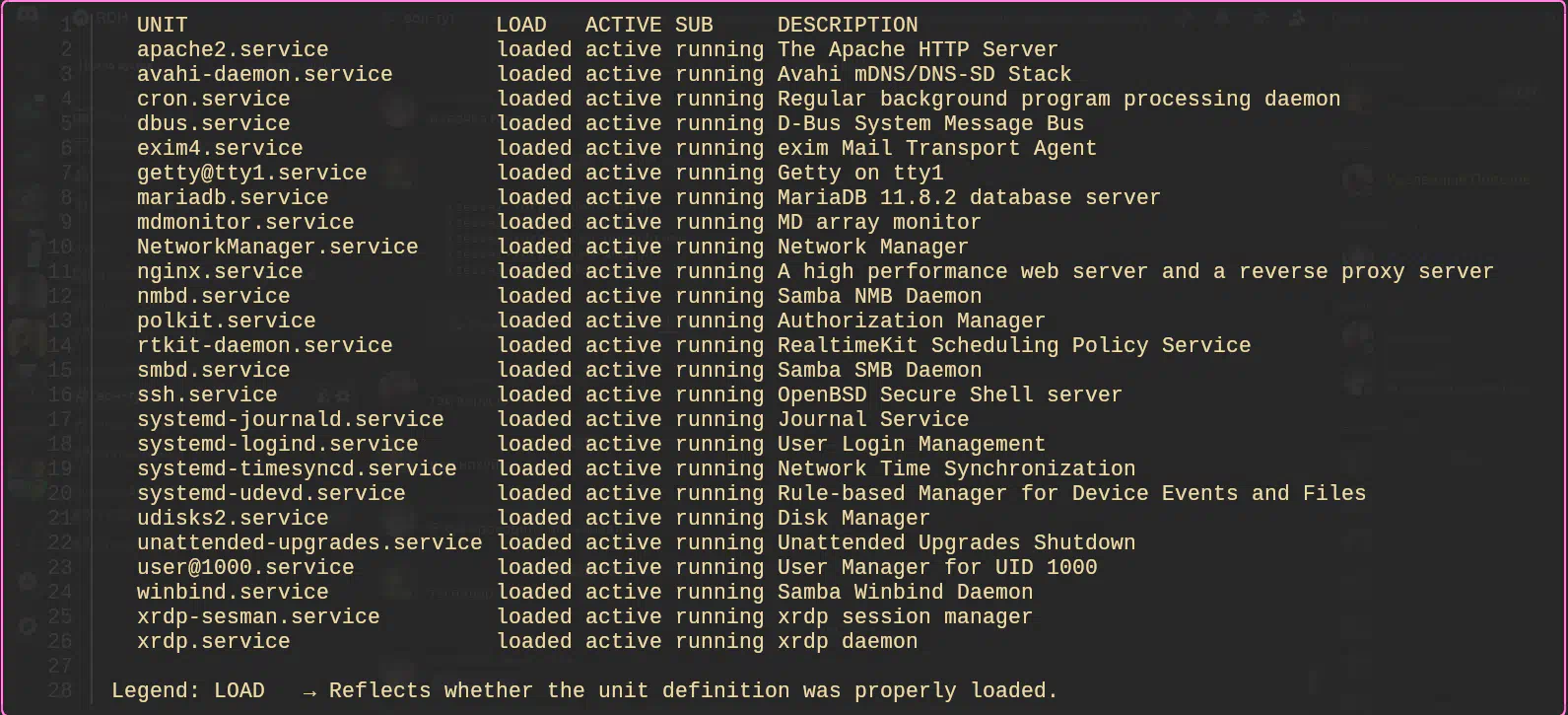Select the nginx.service entry
The image size is (1568, 715).
(x=213, y=272)
